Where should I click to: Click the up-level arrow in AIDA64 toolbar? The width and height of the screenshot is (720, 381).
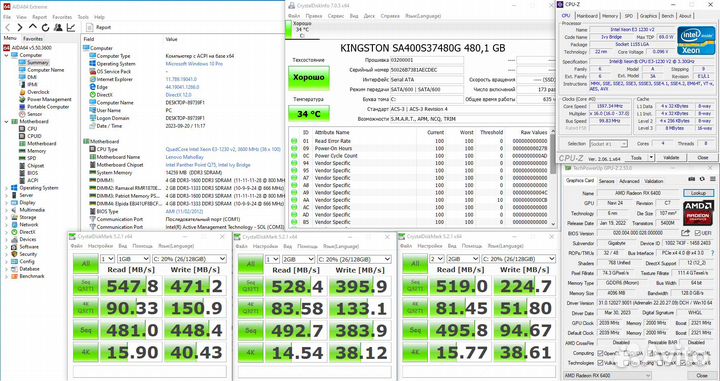coord(33,28)
